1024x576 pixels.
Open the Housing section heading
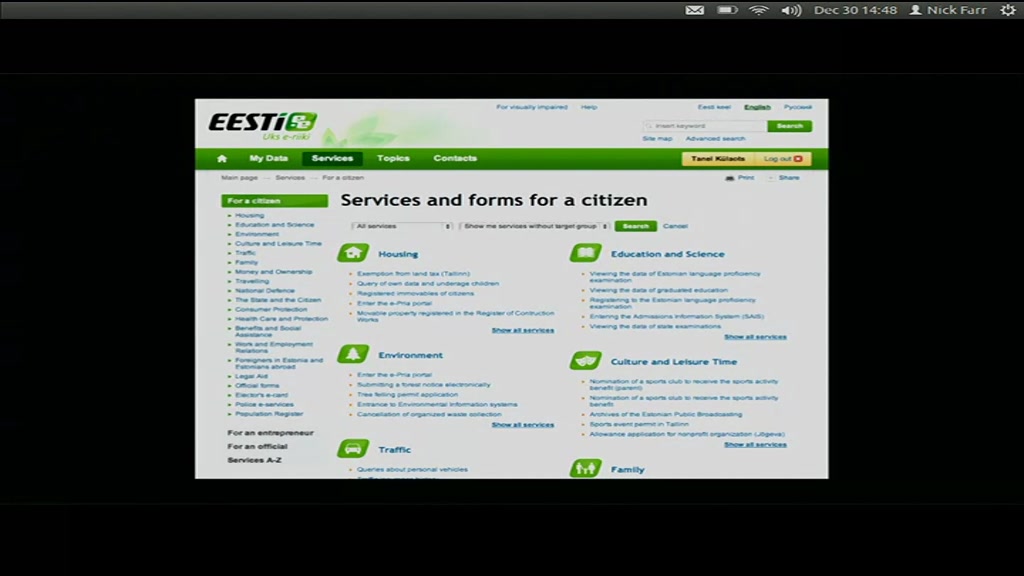click(398, 254)
